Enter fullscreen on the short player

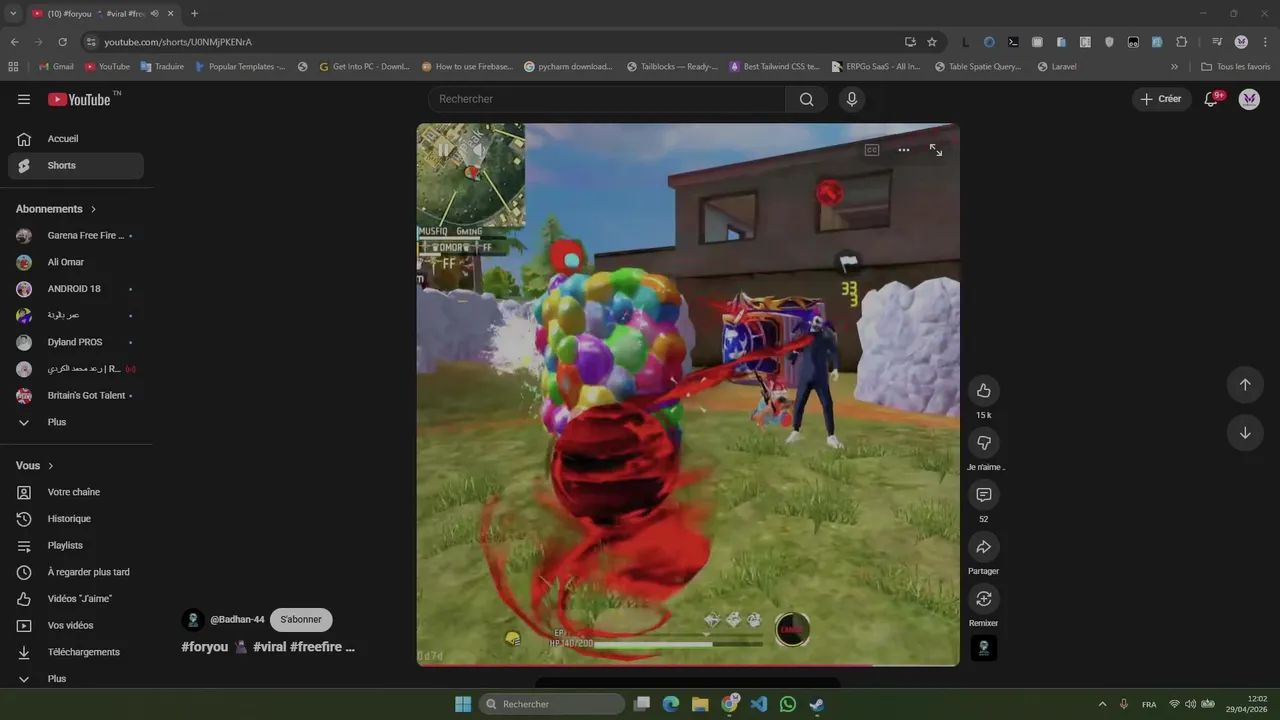936,150
